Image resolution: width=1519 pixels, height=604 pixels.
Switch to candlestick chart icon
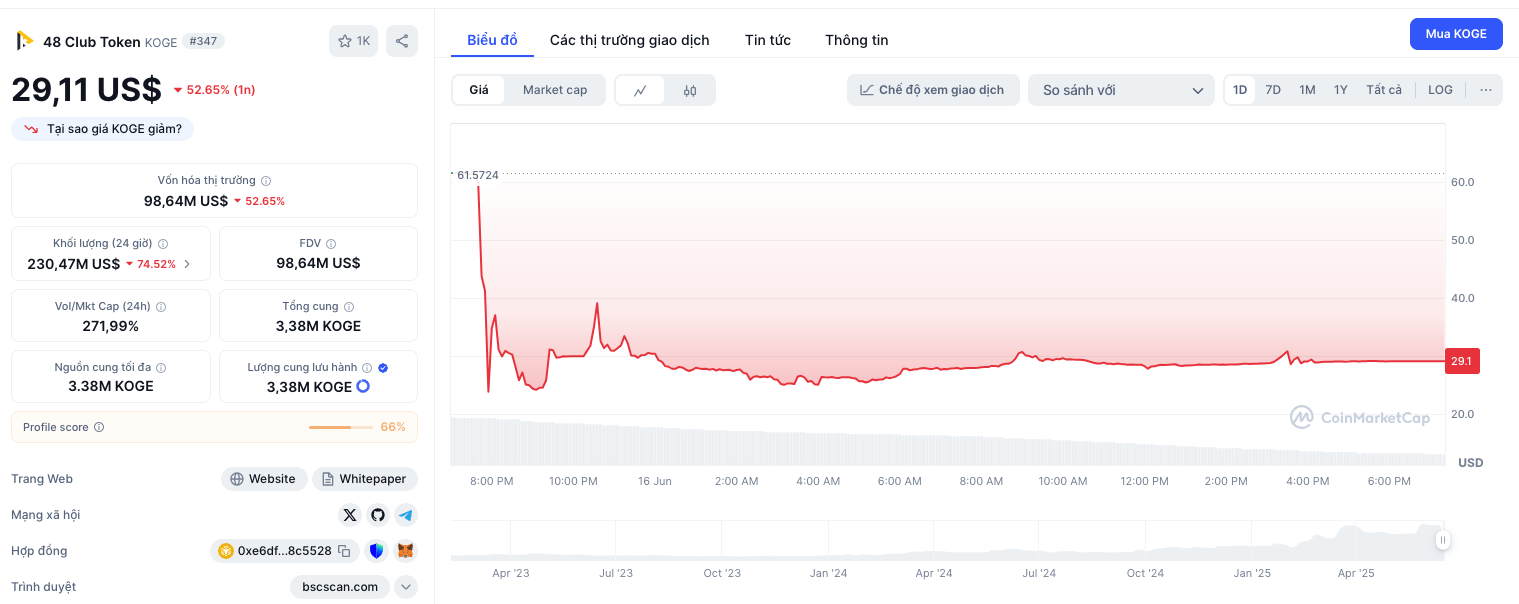pyautogui.click(x=690, y=90)
